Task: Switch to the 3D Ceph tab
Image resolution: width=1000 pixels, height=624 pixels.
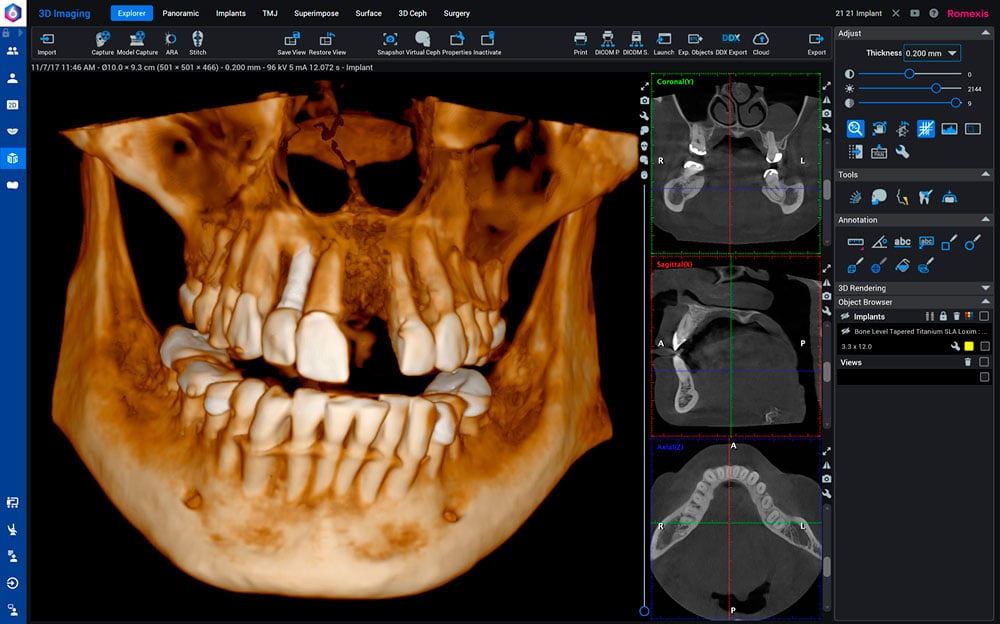Action: click(413, 13)
